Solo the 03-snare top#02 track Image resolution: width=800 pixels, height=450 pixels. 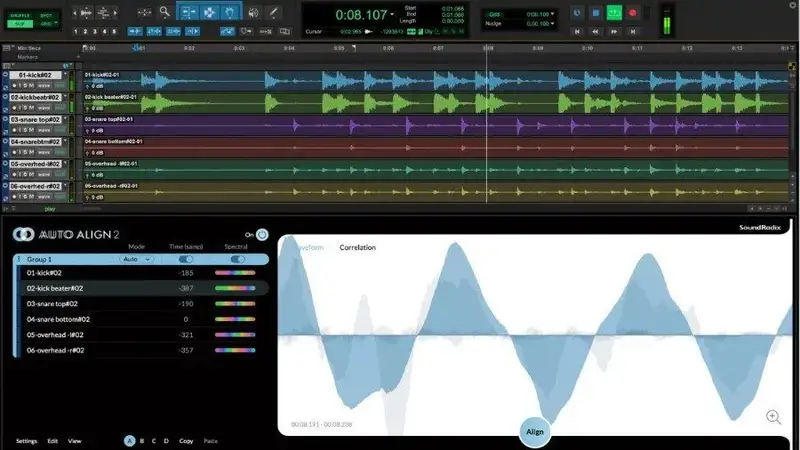click(25, 130)
